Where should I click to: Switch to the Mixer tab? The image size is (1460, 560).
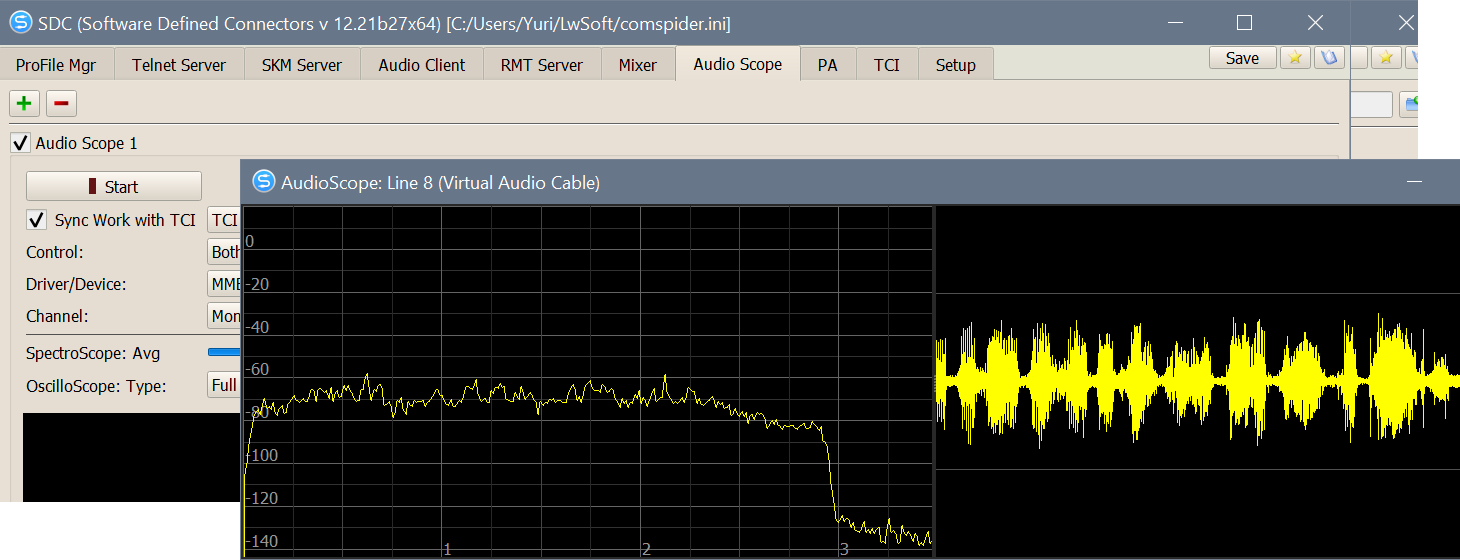(637, 65)
